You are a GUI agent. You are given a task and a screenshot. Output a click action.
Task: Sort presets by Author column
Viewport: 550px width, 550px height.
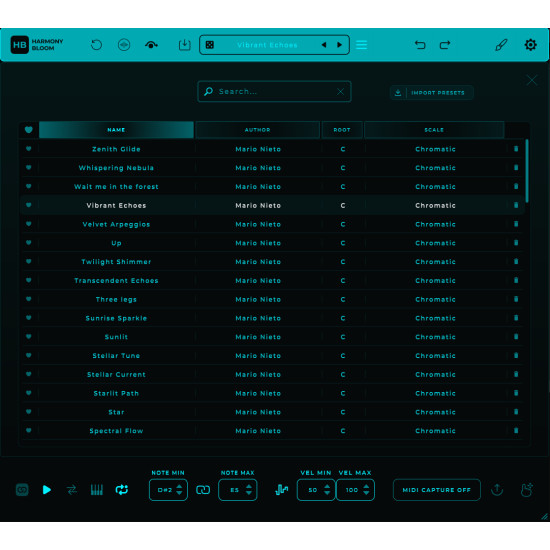coord(257,130)
